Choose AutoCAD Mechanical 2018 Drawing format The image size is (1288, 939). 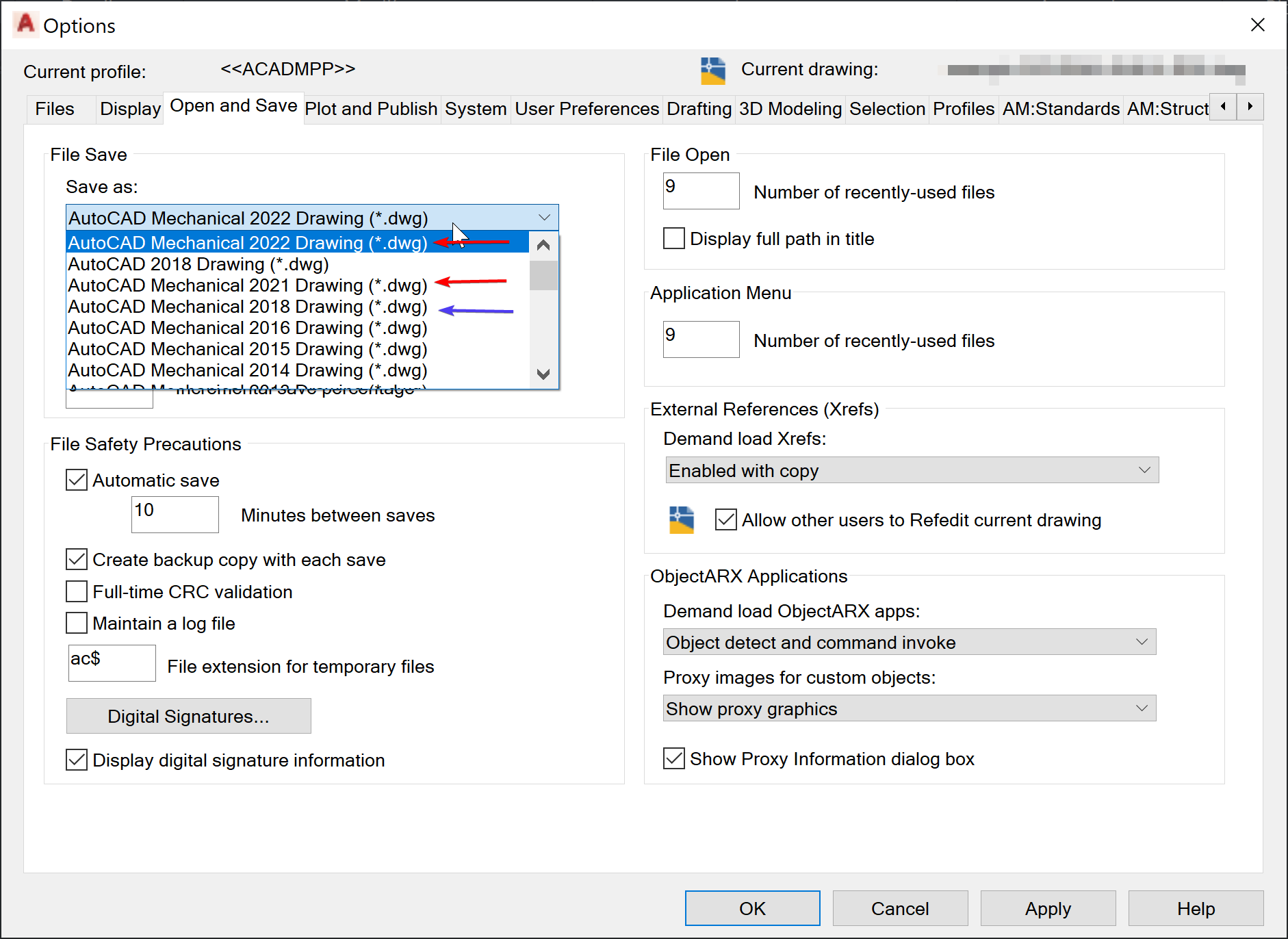[x=298, y=307]
